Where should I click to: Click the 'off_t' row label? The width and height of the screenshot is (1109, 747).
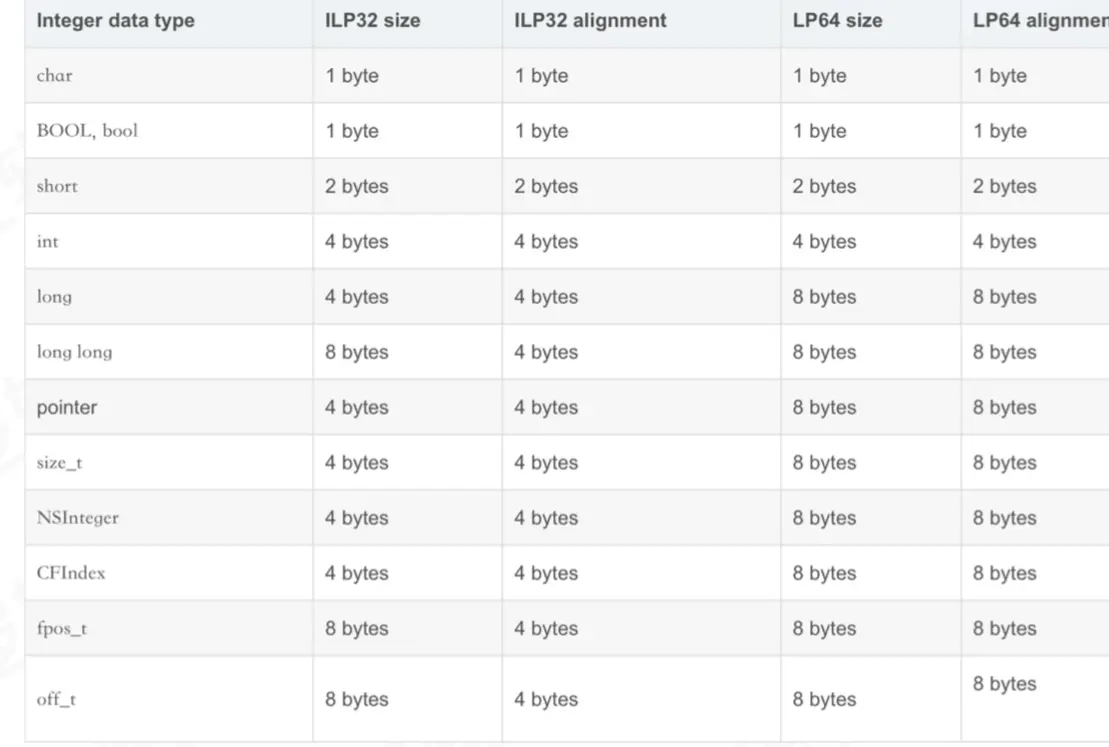tap(56, 699)
